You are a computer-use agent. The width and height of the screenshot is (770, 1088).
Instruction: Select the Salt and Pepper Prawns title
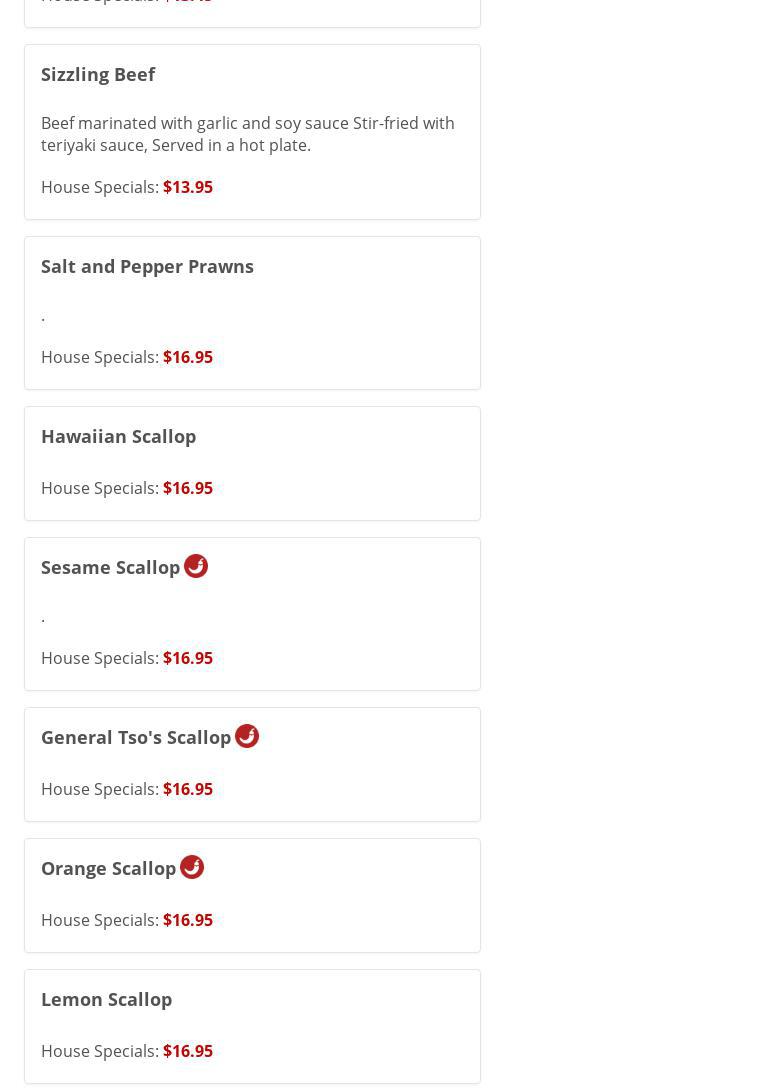pos(147,266)
